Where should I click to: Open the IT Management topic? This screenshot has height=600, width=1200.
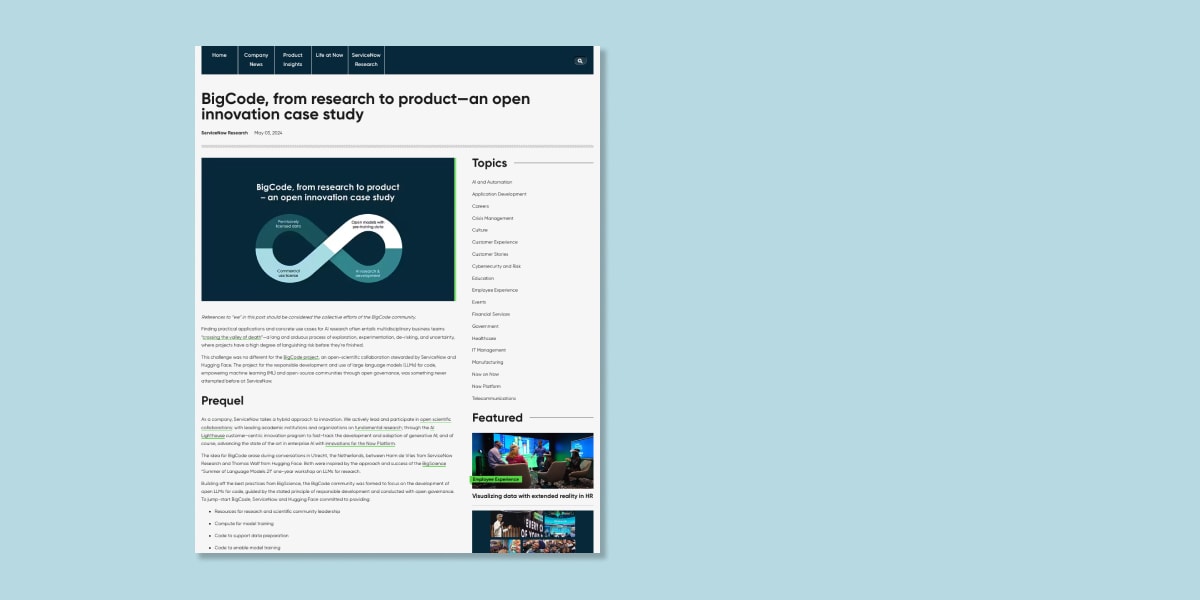[x=489, y=350]
